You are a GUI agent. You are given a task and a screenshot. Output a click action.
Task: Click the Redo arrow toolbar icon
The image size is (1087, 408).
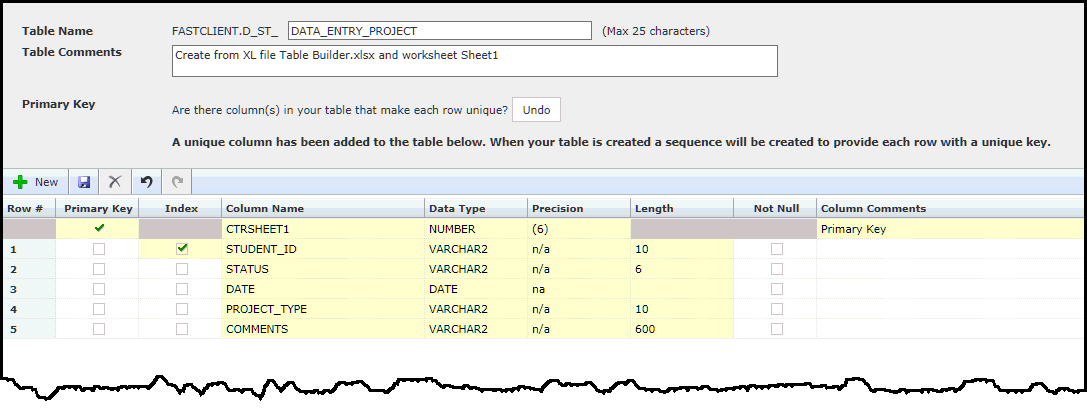[178, 182]
